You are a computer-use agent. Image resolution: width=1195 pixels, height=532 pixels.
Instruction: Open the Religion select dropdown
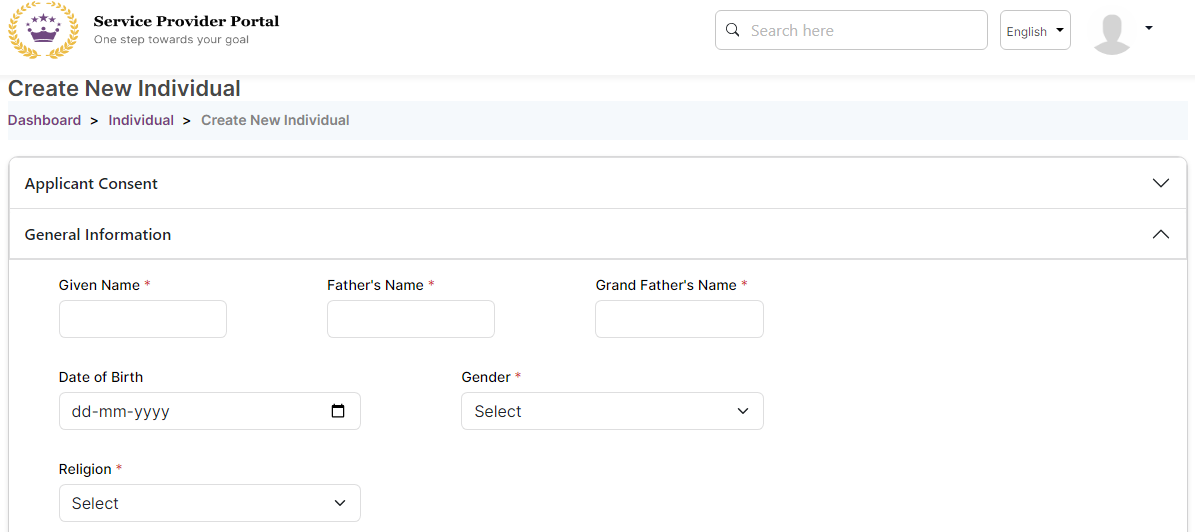(209, 503)
